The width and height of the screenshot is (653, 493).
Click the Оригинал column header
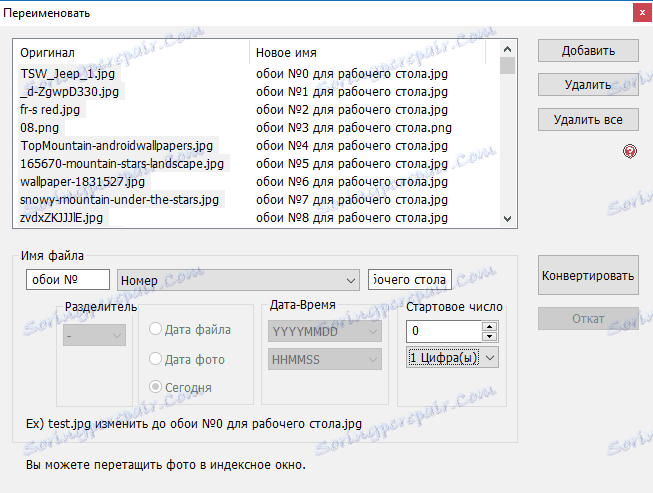[x=134, y=53]
